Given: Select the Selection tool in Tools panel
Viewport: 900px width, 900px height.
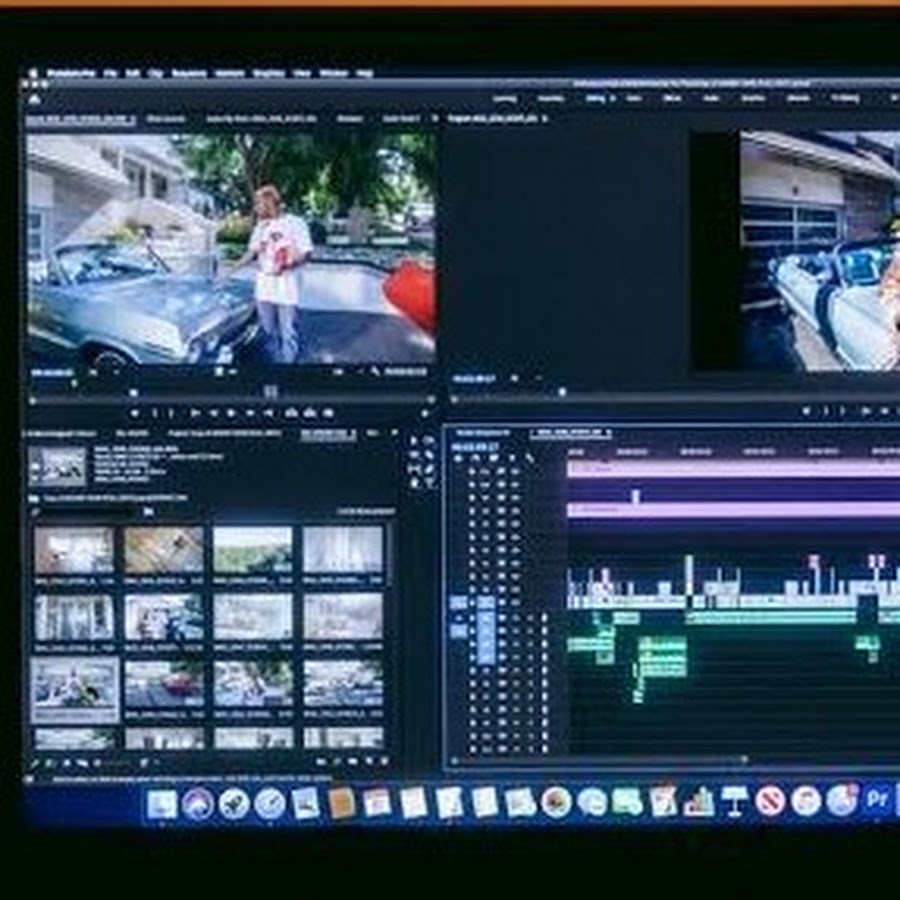Looking at the screenshot, I should pos(413,440).
